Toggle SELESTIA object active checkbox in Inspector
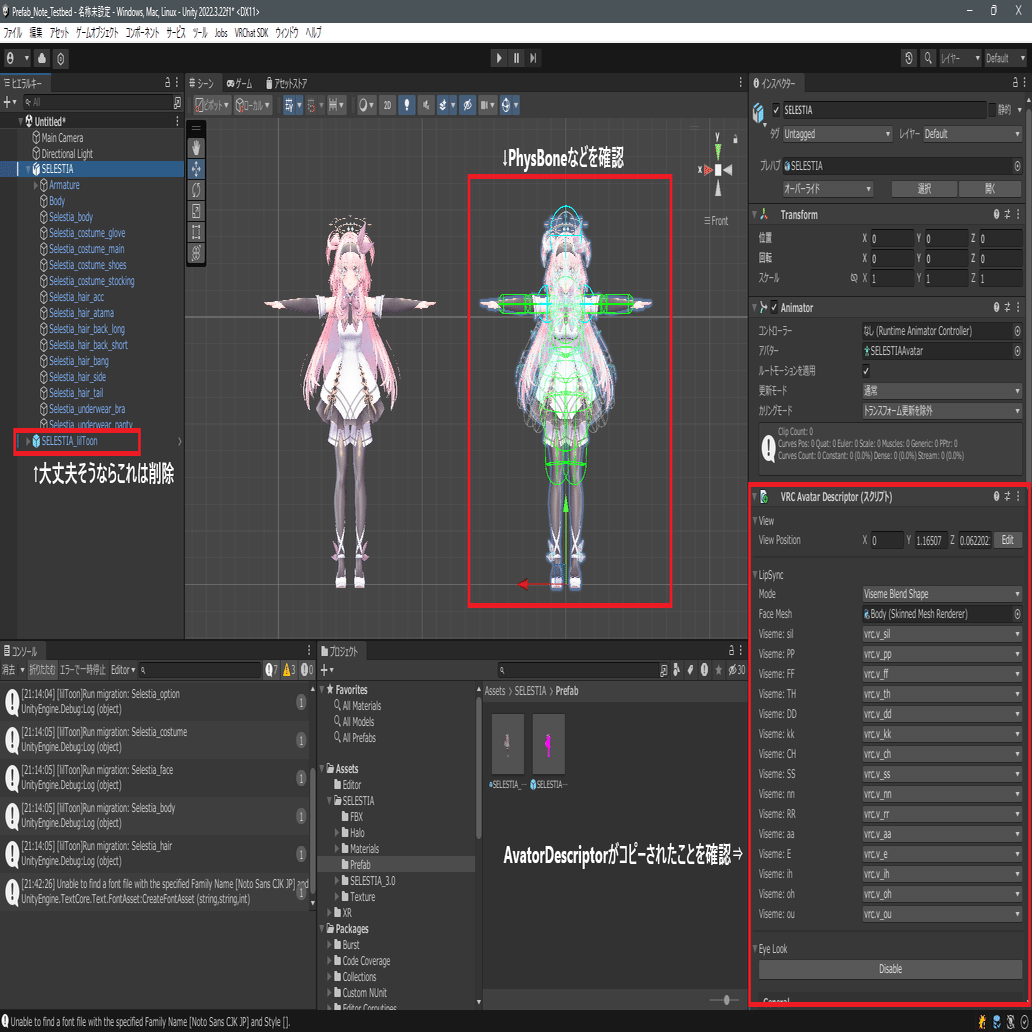Image resolution: width=1032 pixels, height=1032 pixels. point(776,110)
